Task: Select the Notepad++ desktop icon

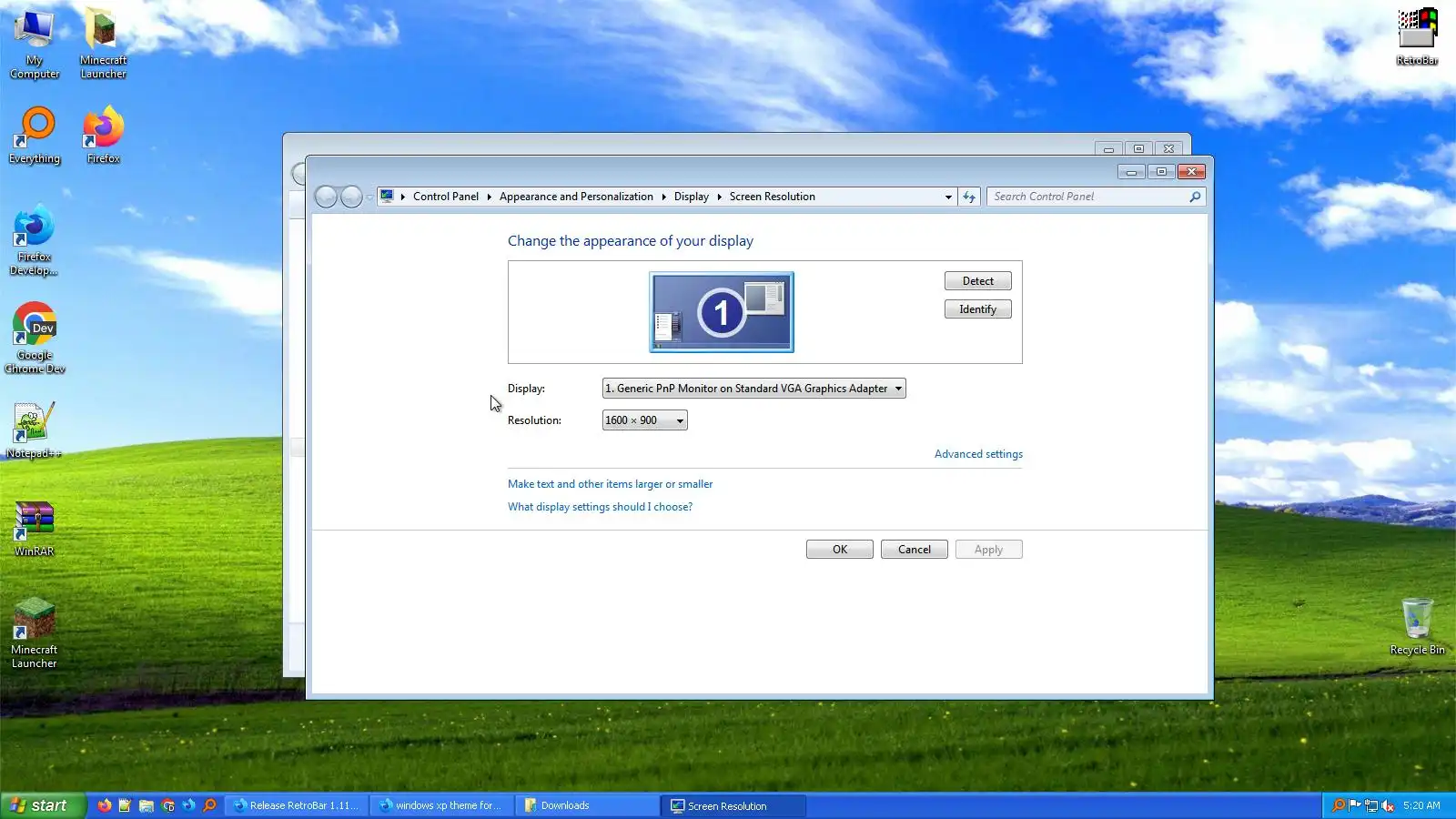Action: point(35,430)
